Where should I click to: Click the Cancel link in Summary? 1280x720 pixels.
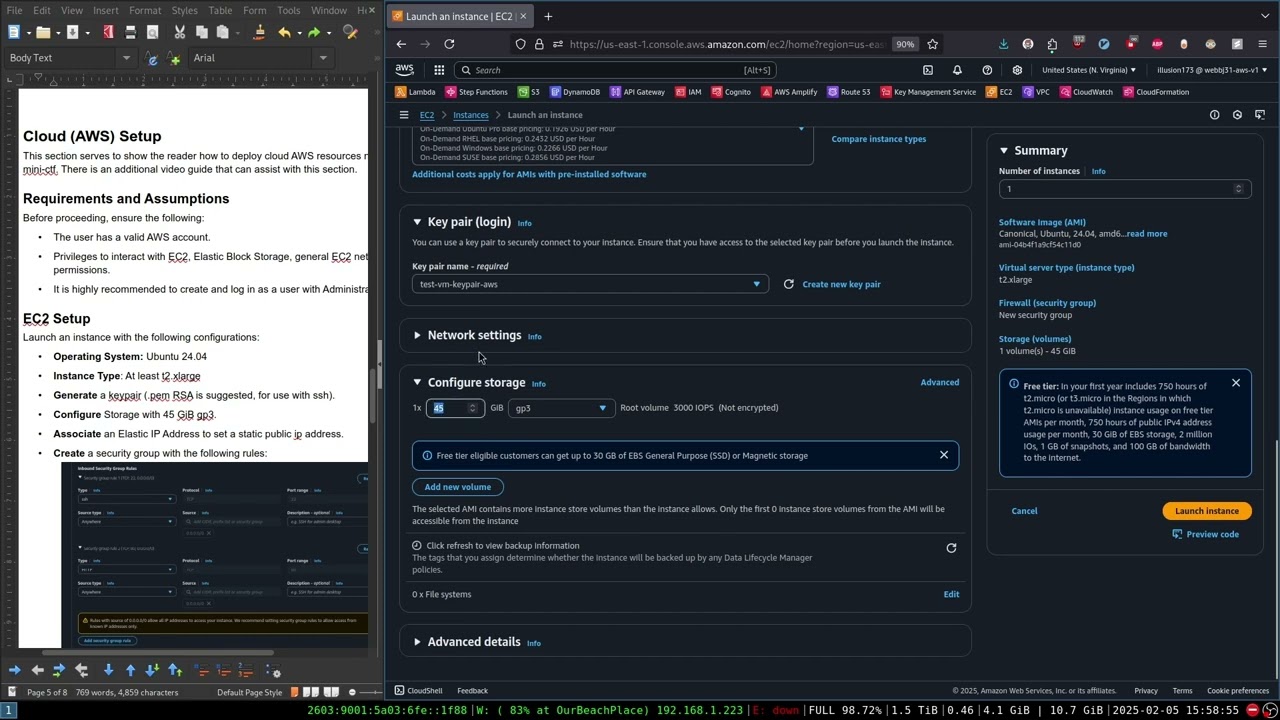coord(1024,511)
